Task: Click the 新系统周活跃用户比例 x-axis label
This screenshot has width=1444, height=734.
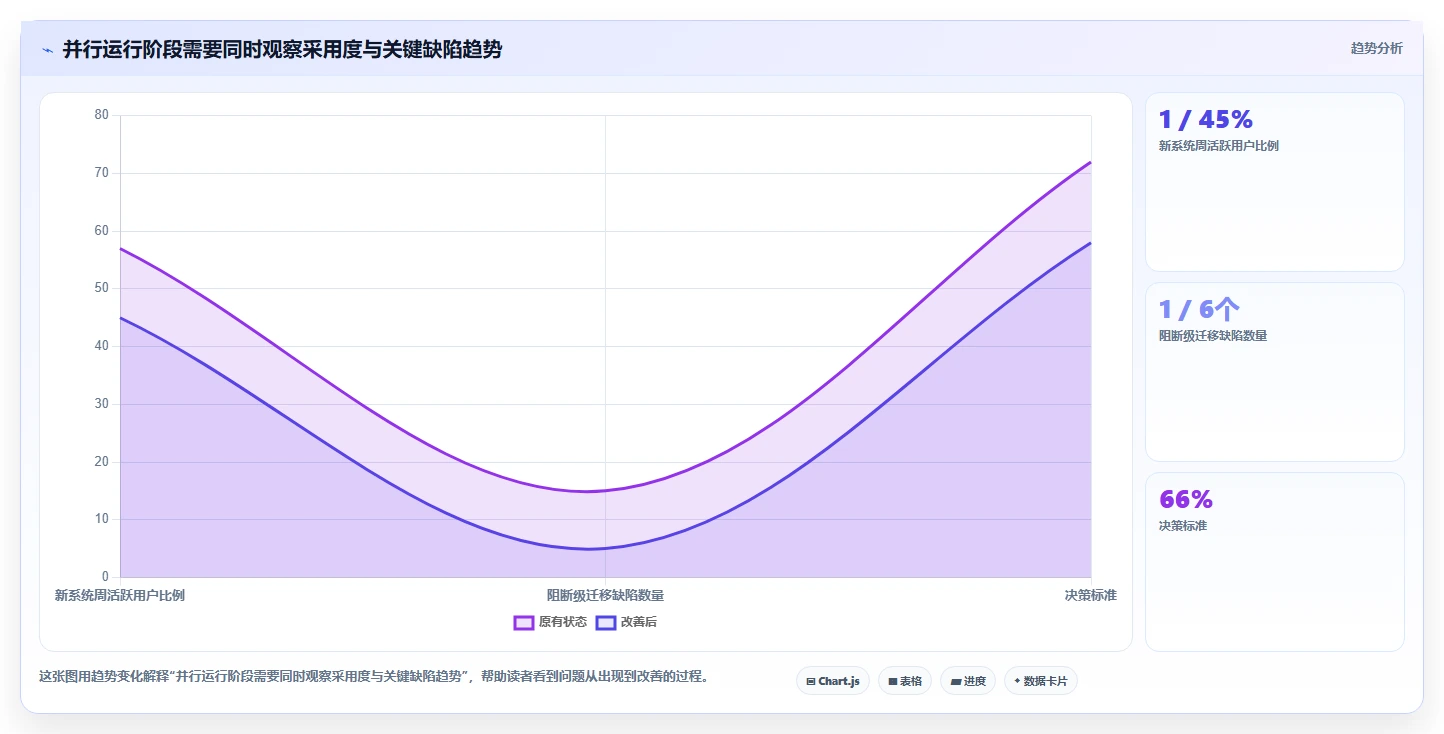Action: pyautogui.click(x=120, y=595)
